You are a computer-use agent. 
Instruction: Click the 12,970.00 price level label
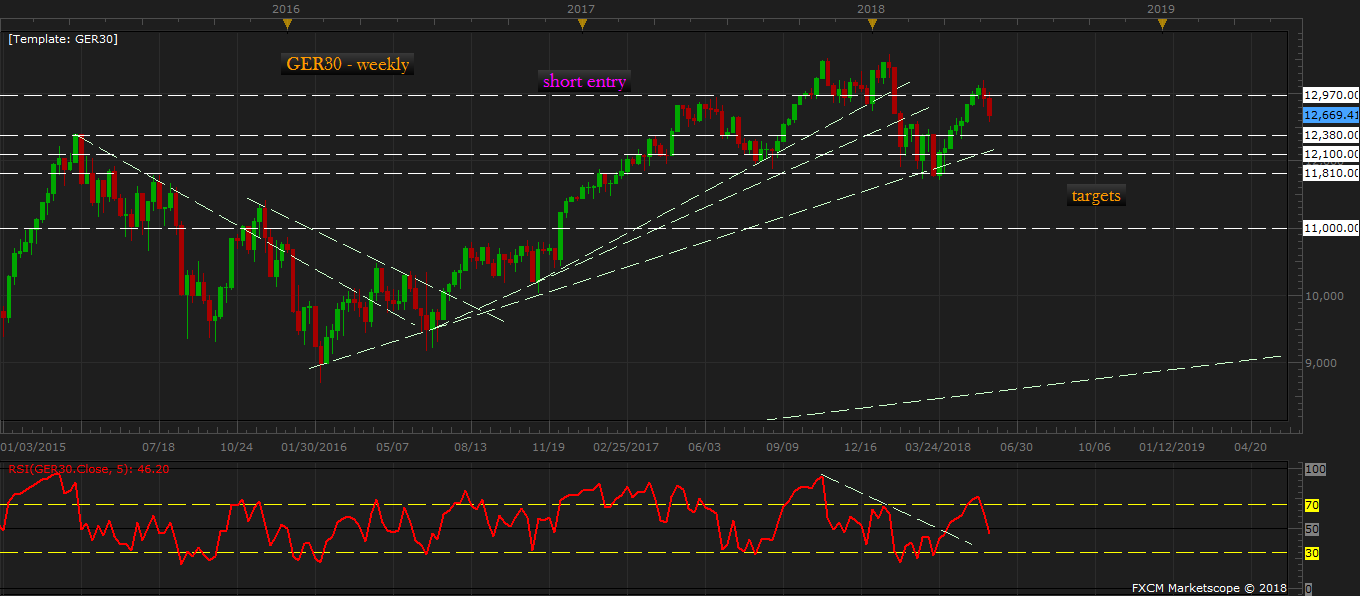point(1330,95)
